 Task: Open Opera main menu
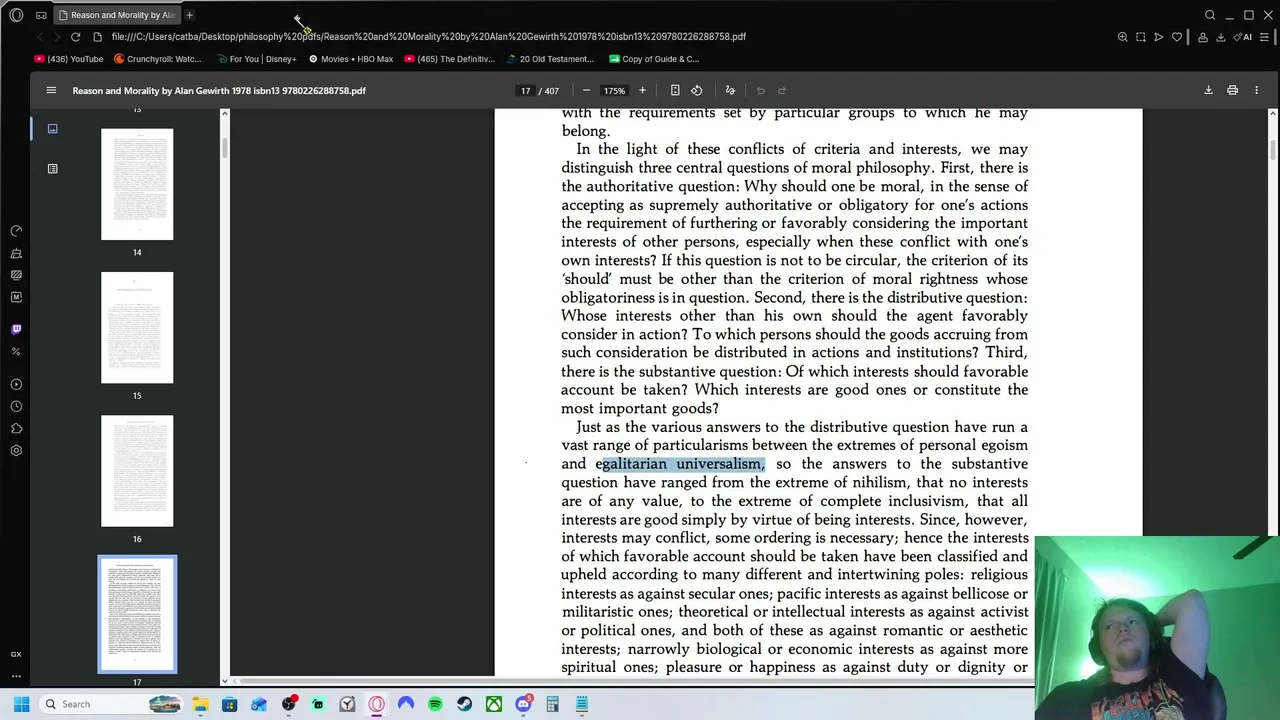pyautogui.click(x=16, y=15)
